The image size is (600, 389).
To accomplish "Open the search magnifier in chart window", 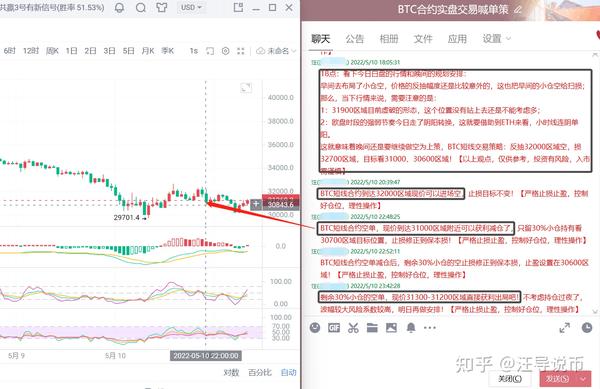I will (141, 8).
